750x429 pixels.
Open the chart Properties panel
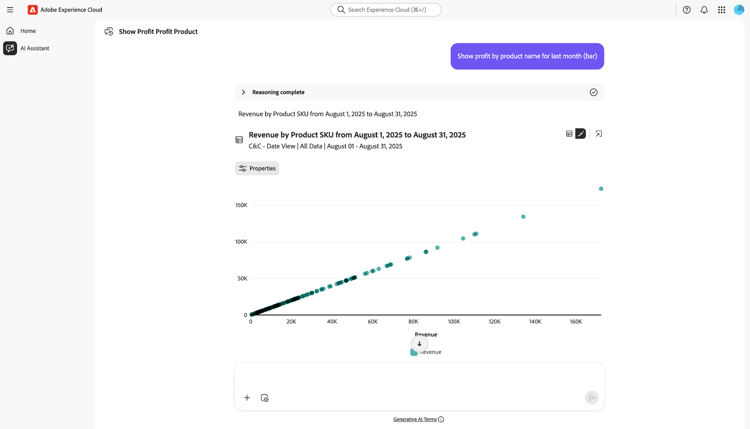click(257, 169)
